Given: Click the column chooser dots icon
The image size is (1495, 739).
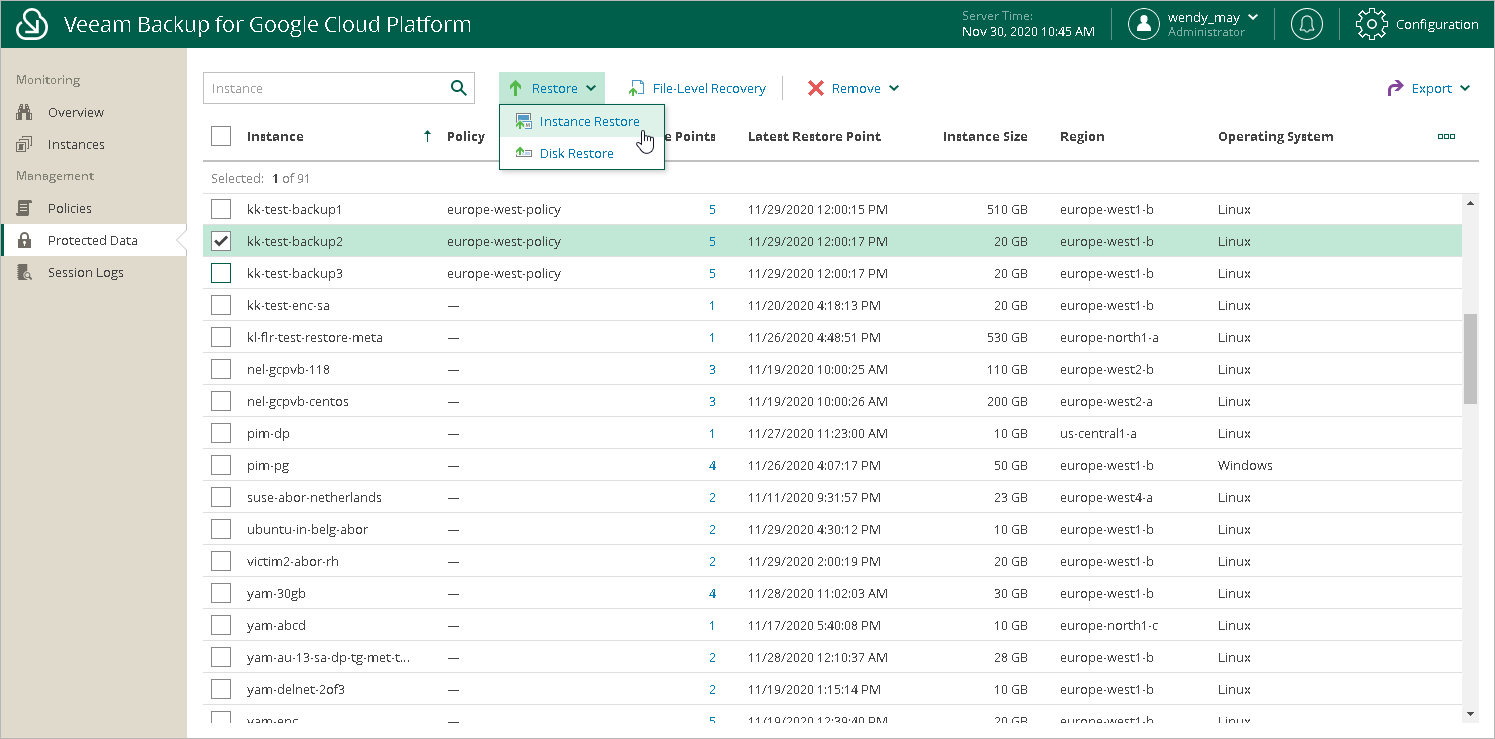Looking at the screenshot, I should (1445, 137).
